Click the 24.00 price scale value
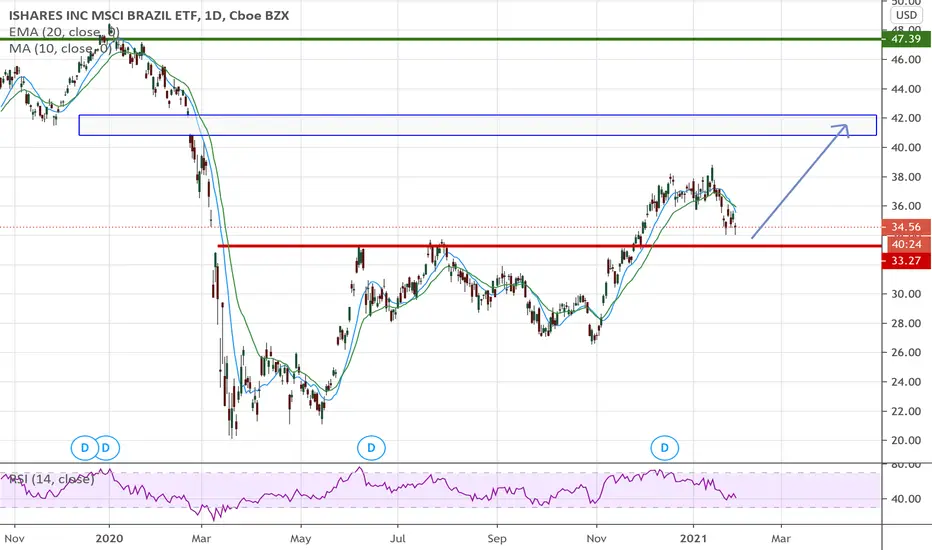 tap(906, 382)
